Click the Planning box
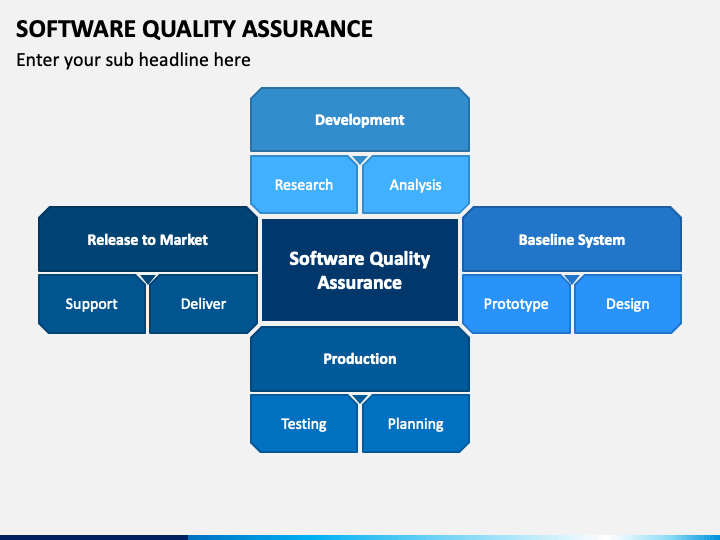This screenshot has width=720, height=540. tap(416, 423)
